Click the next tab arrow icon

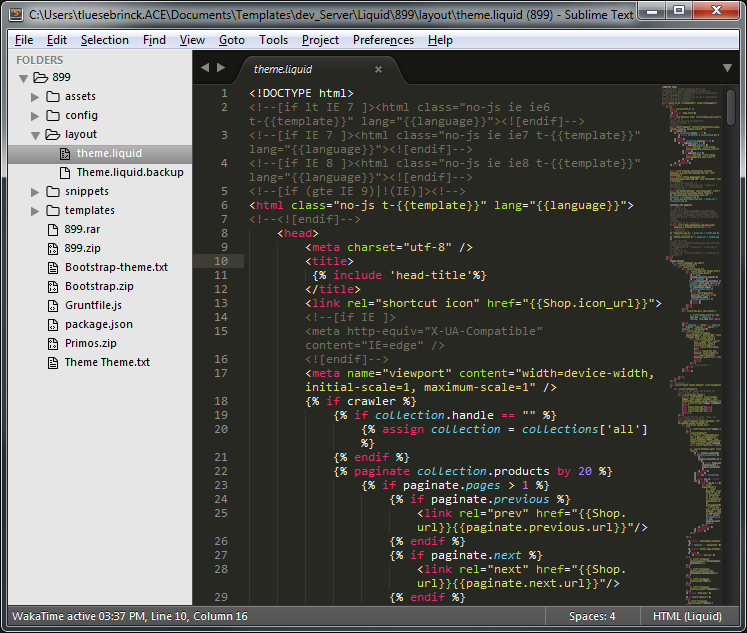point(221,68)
